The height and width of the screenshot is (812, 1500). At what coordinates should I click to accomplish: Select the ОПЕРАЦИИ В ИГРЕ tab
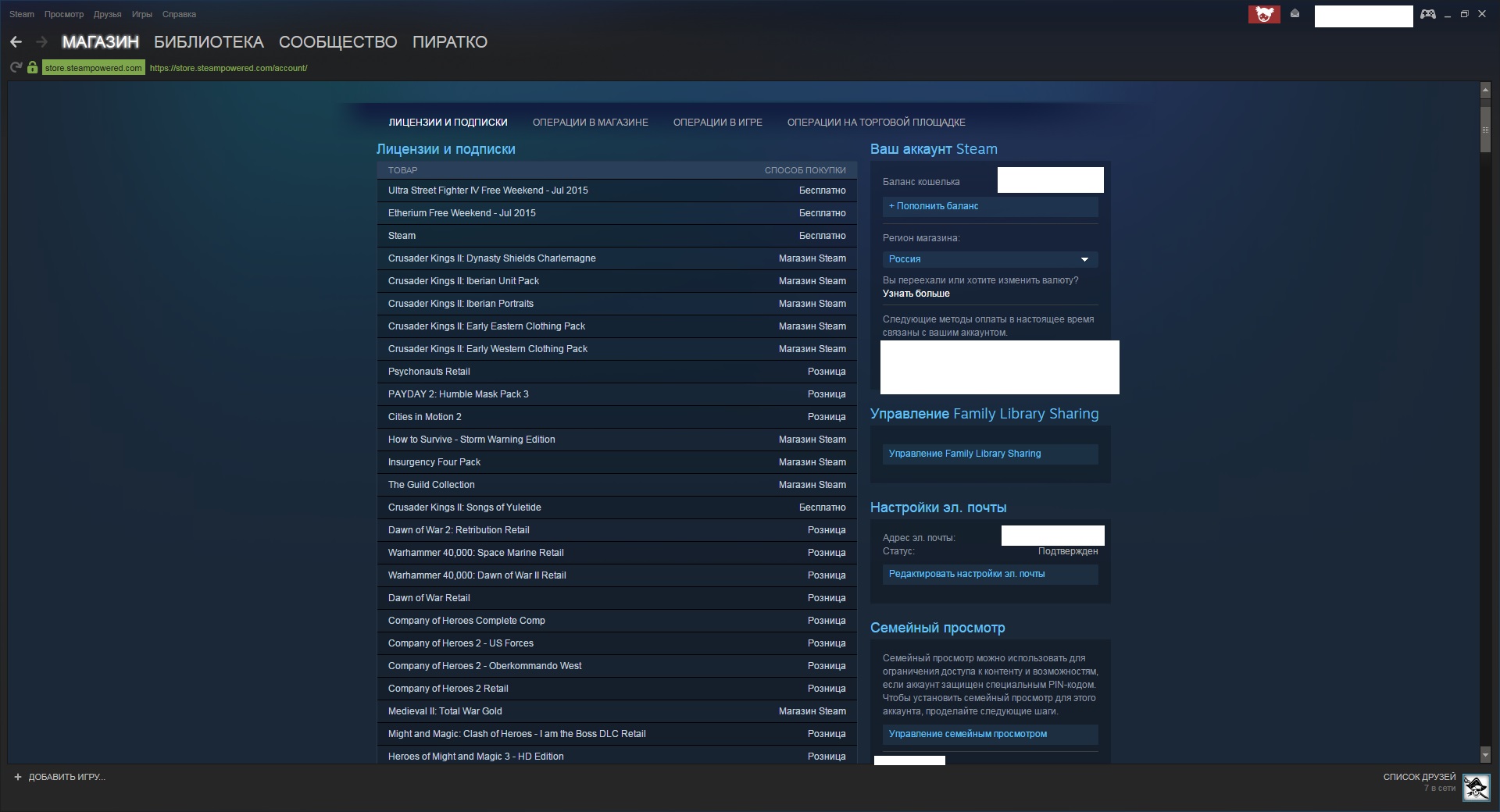(x=718, y=123)
